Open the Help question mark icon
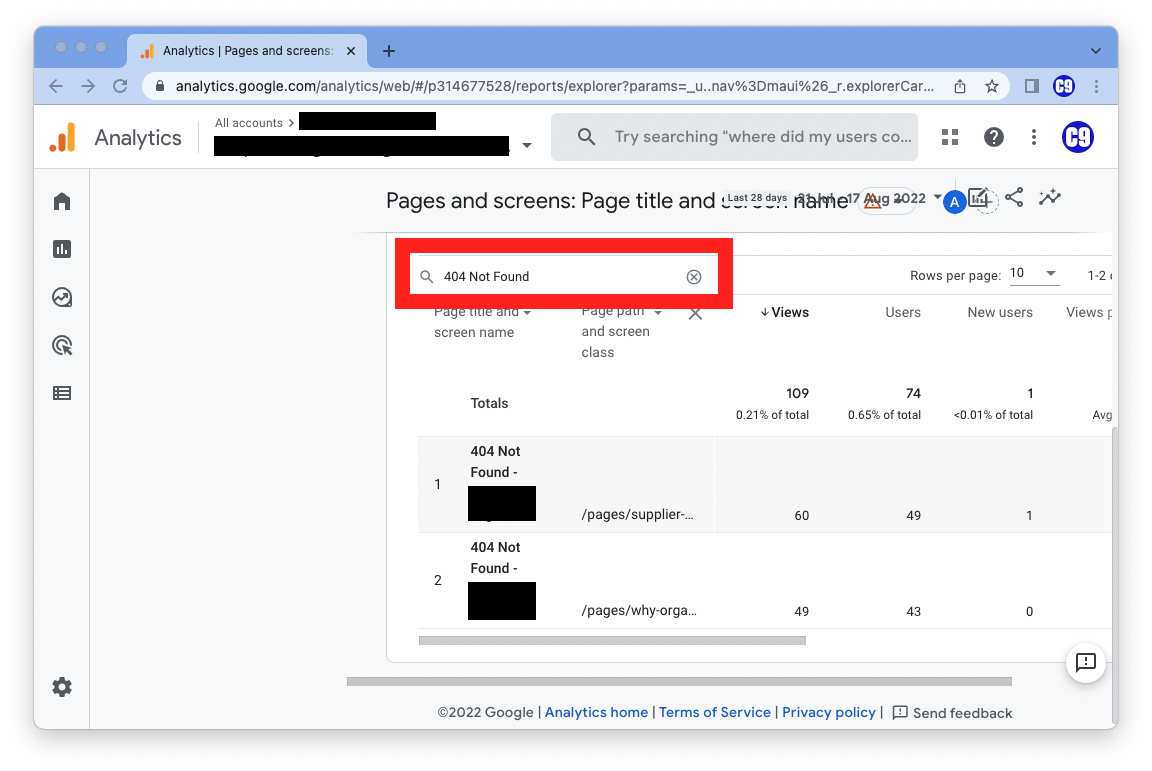This screenshot has height=771, width=1152. coord(993,137)
